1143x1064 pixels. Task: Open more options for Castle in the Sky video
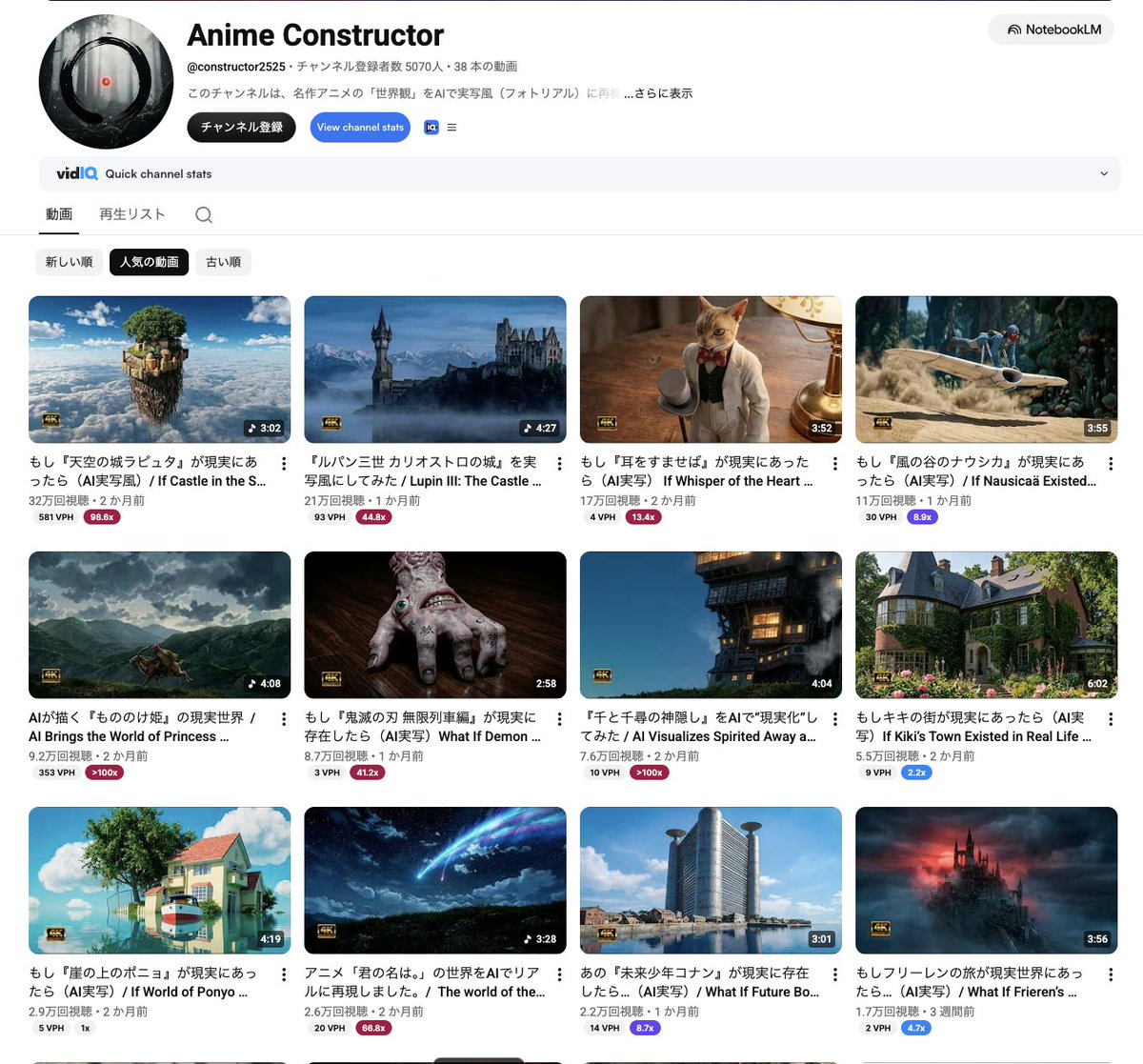coord(284,464)
